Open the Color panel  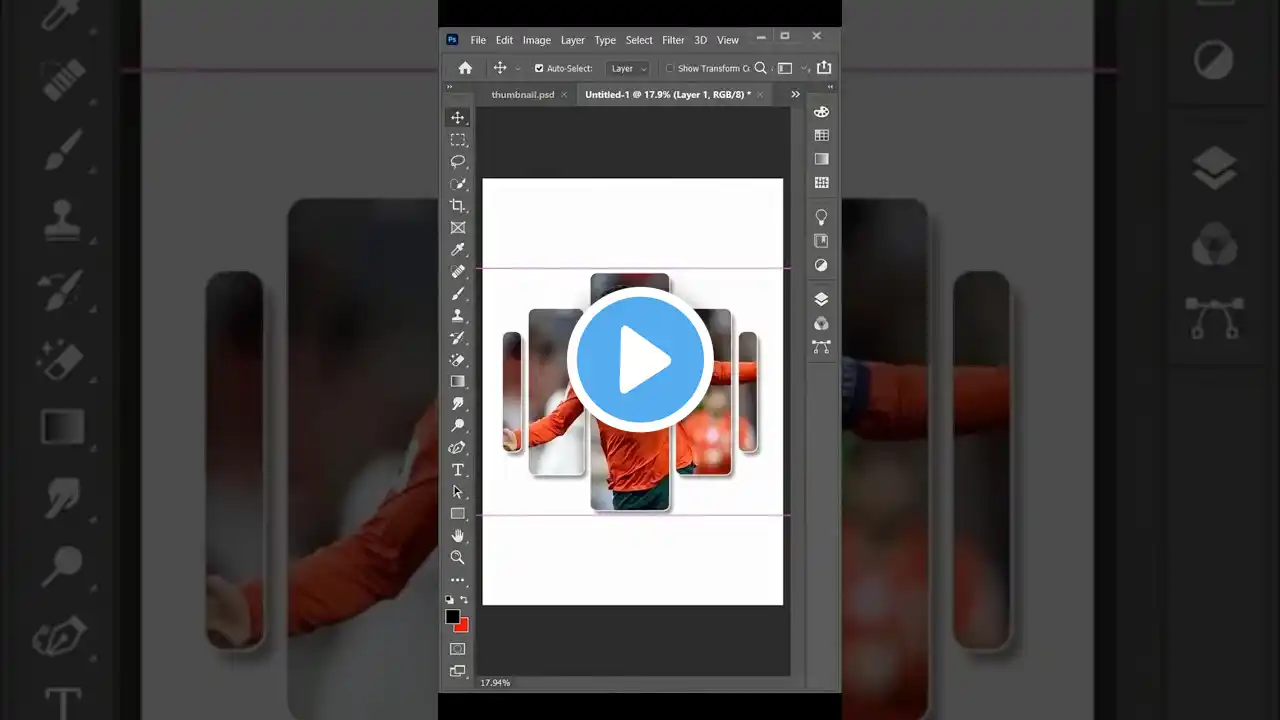[822, 112]
